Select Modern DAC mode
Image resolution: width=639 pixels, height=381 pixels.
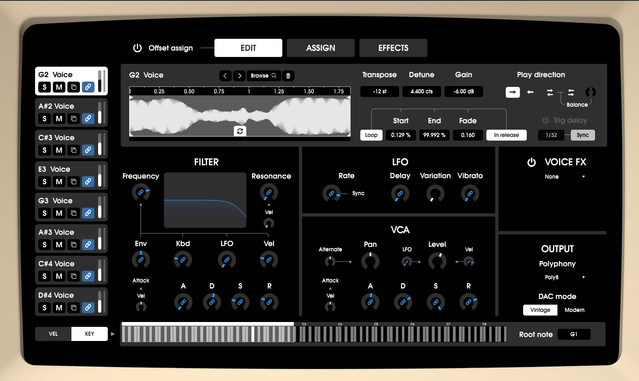click(x=574, y=310)
